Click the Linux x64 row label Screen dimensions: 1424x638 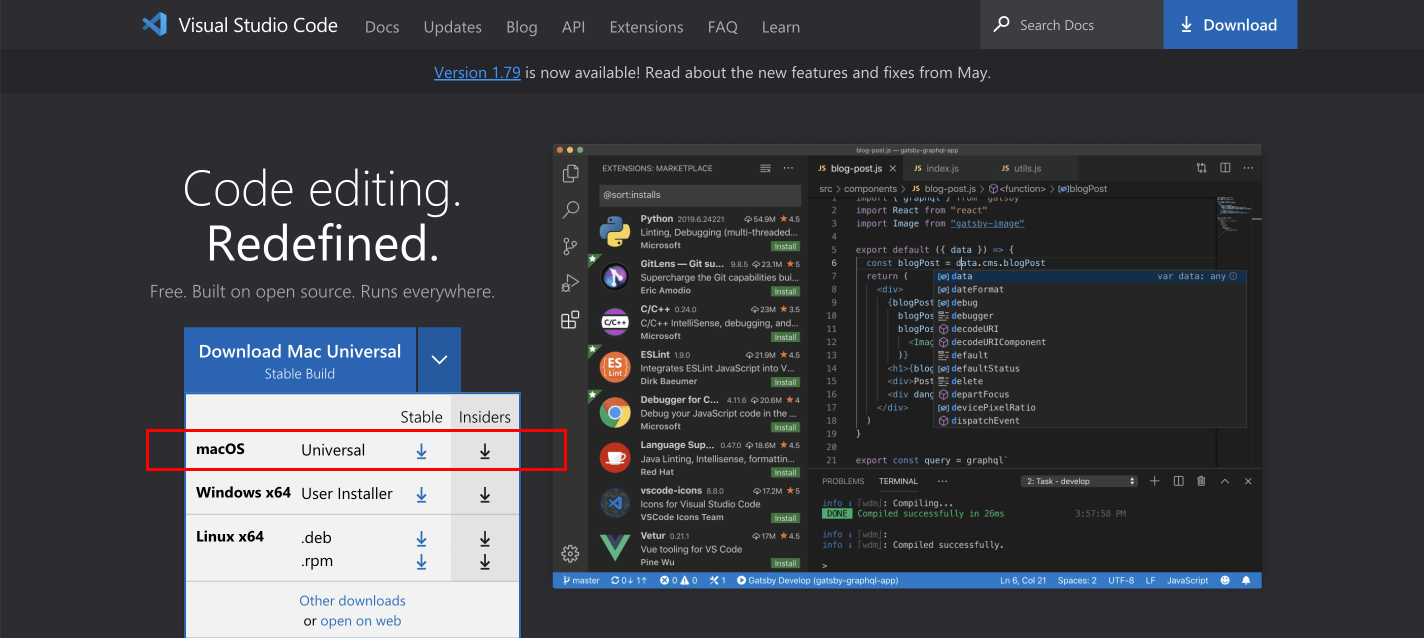[x=230, y=536]
